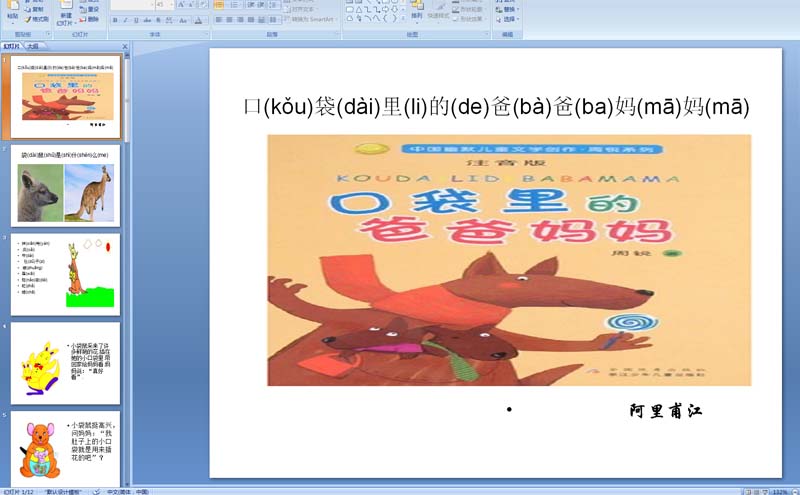Create a new slide with 新建幻灯片 icon
This screenshot has width=800, height=495.
click(x=65, y=14)
